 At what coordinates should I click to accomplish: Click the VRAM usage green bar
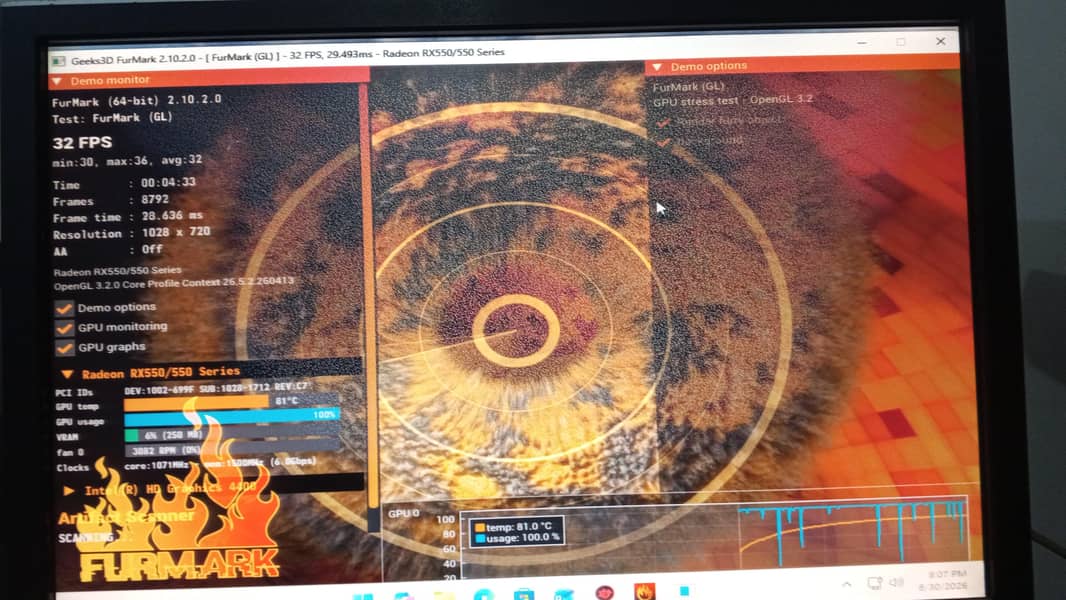(x=131, y=435)
